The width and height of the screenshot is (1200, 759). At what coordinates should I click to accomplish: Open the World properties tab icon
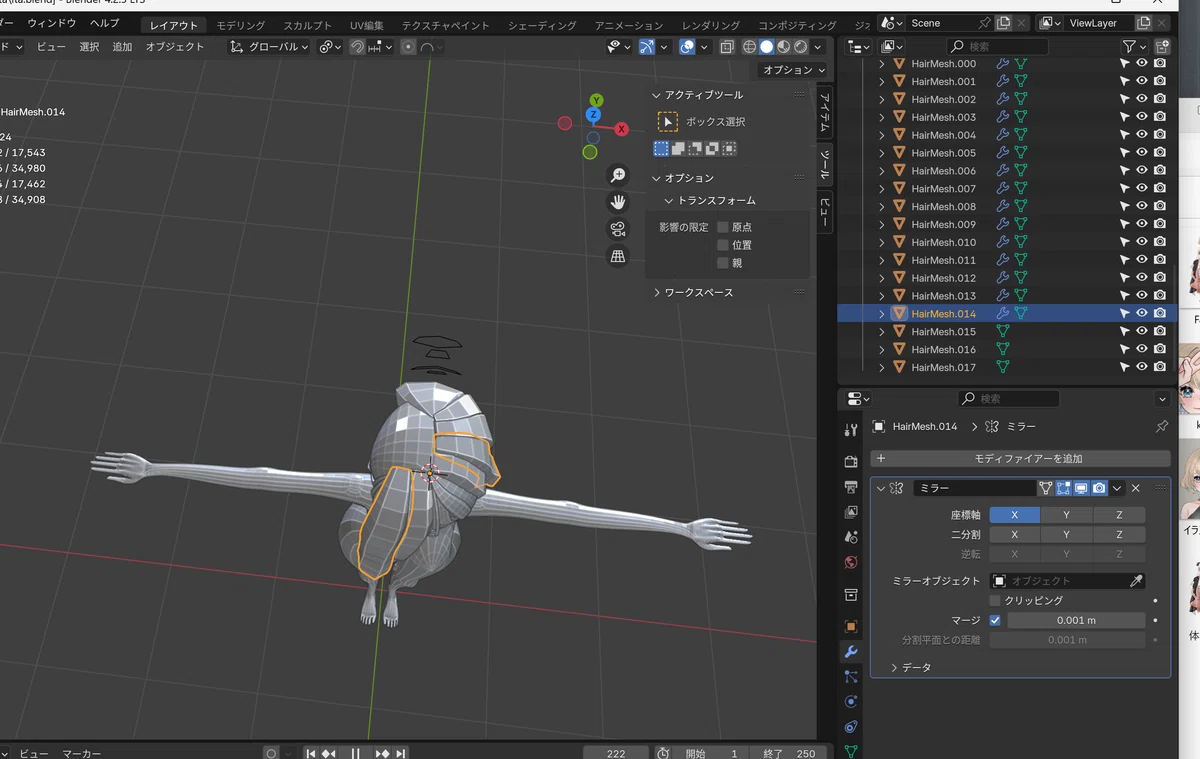(851, 562)
